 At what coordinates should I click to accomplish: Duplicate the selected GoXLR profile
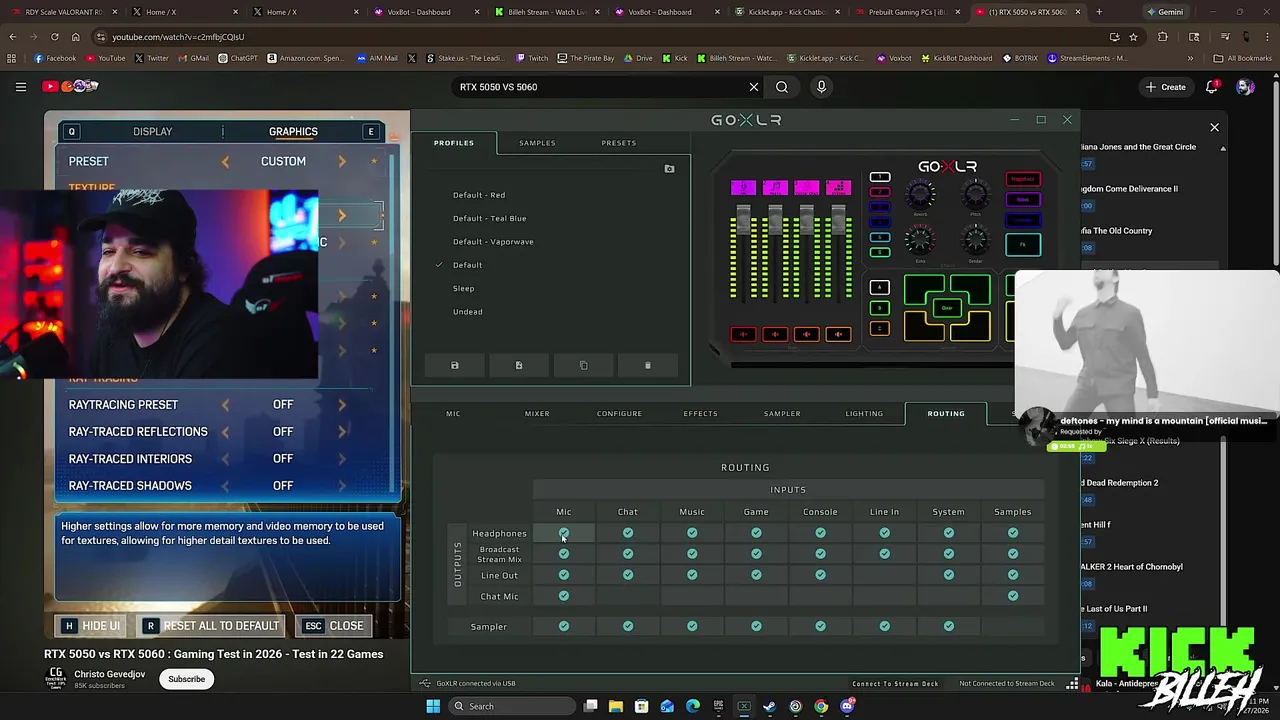point(583,365)
